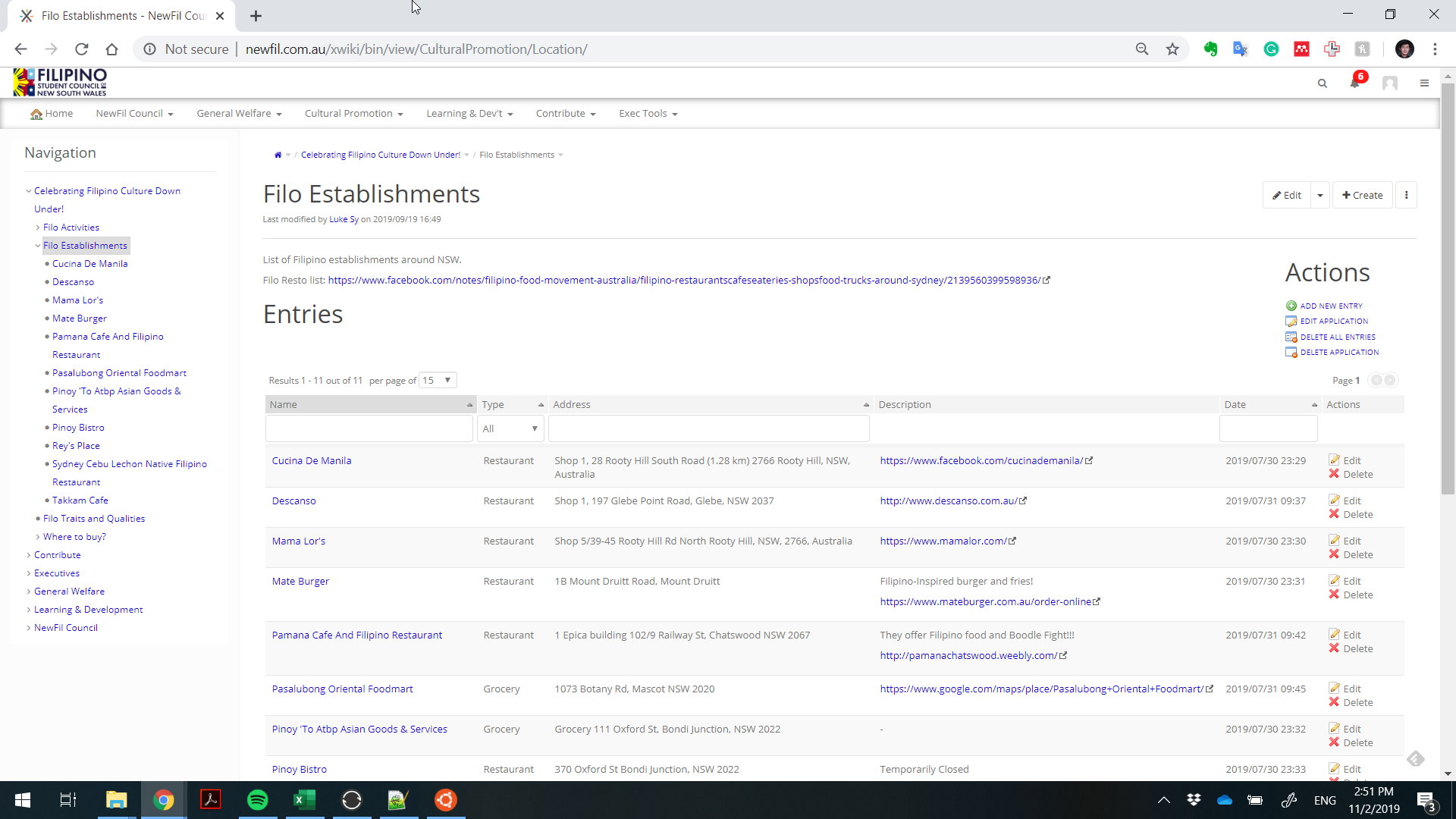The height and width of the screenshot is (819, 1456).
Task: Click DELETE APPLICATION action link
Action: click(x=1339, y=352)
